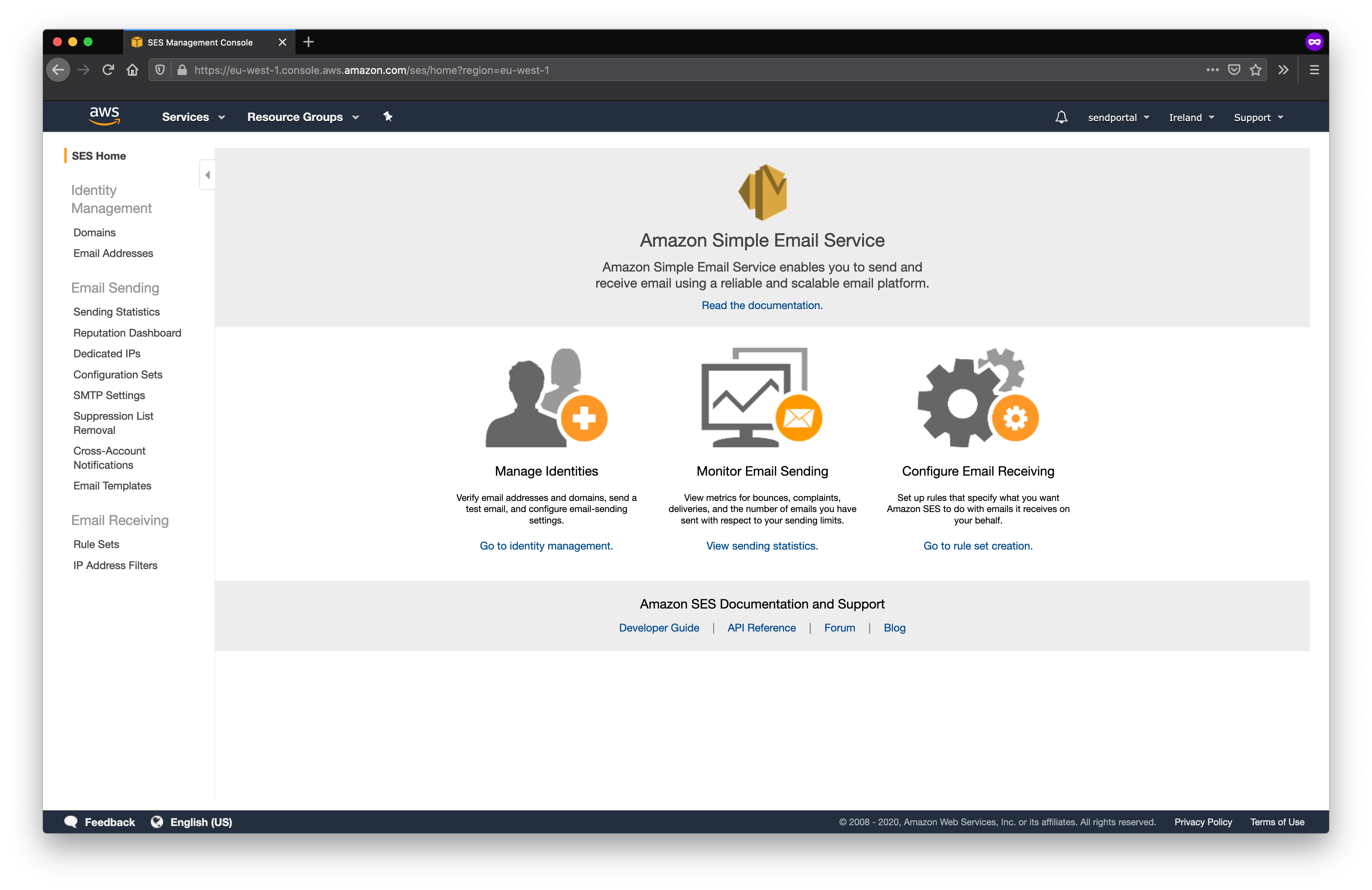Click Read the documentation link

[762, 305]
